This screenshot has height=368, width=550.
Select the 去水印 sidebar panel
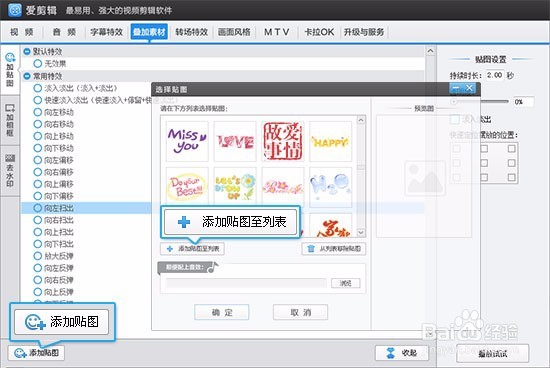(10, 170)
